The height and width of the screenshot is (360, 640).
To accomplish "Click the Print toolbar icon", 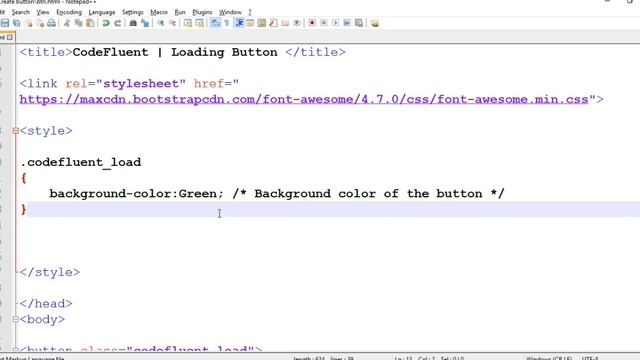I will pyautogui.click(x=51, y=23).
